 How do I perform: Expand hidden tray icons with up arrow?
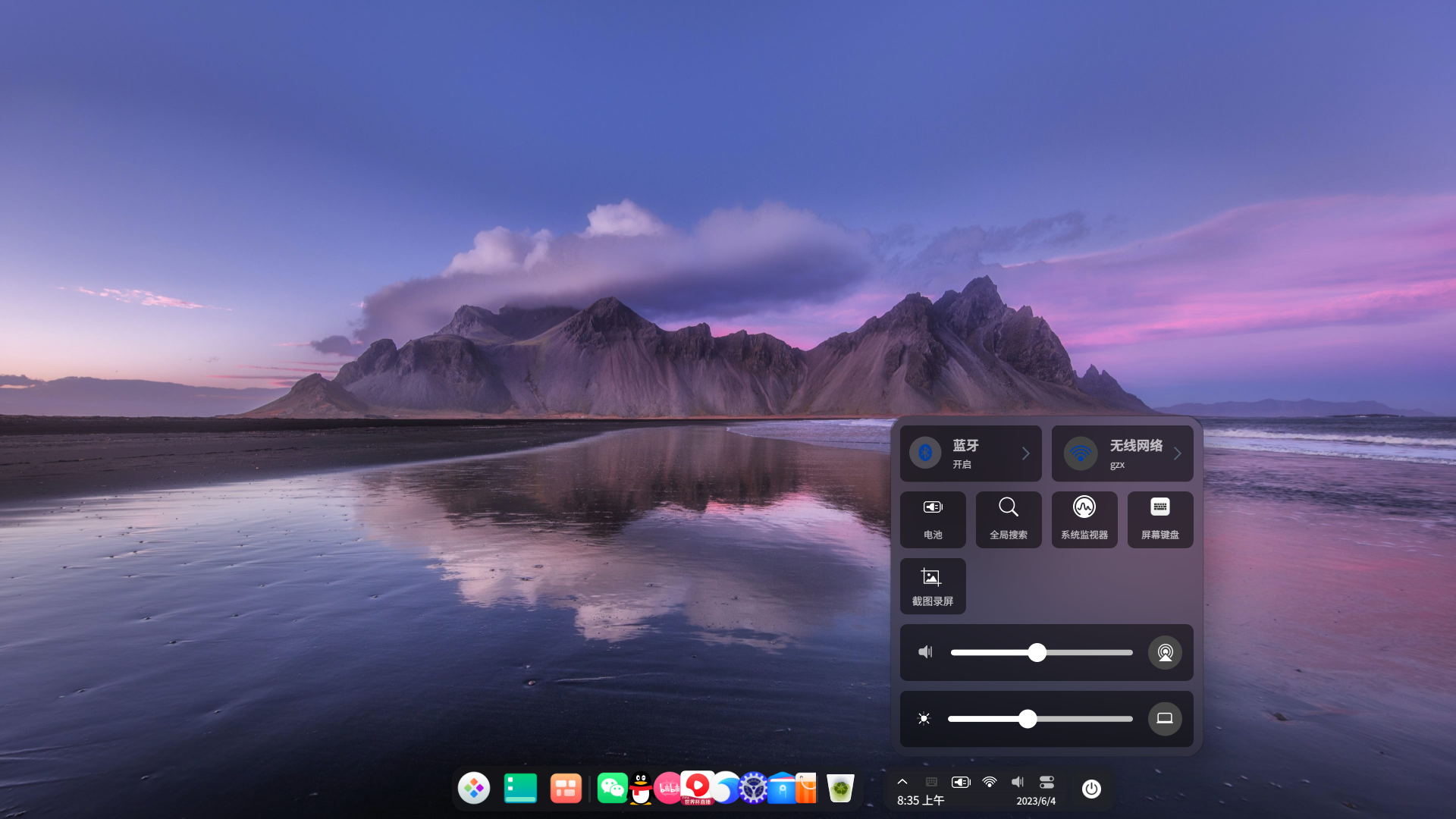[x=902, y=782]
